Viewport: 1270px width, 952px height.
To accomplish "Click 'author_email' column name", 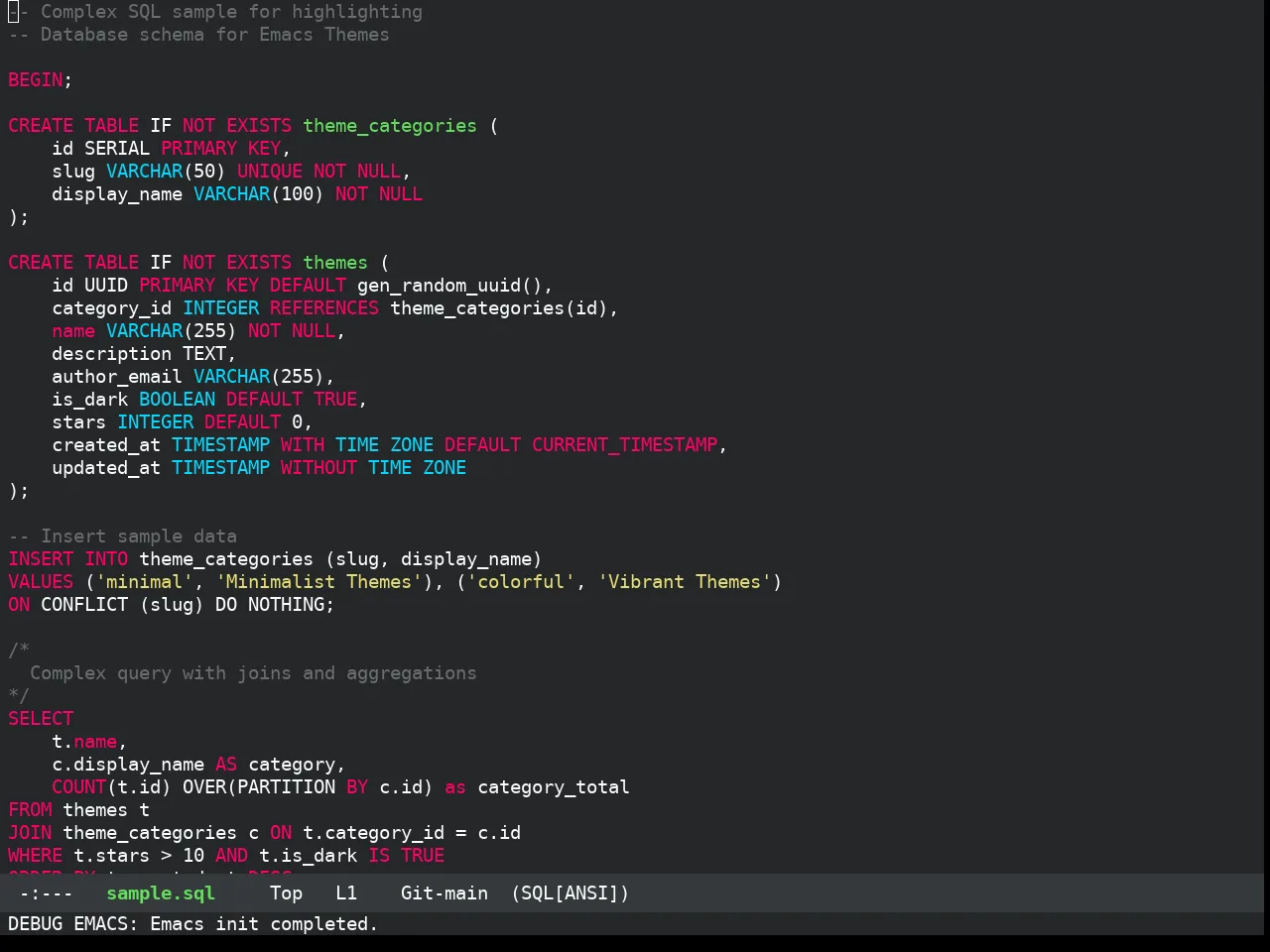I will click(117, 377).
